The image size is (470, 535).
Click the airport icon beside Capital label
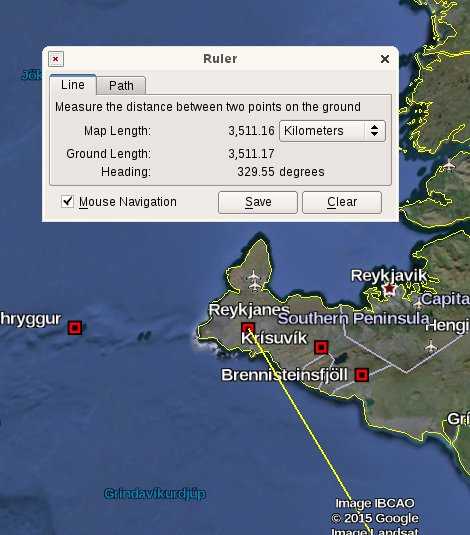418,303
